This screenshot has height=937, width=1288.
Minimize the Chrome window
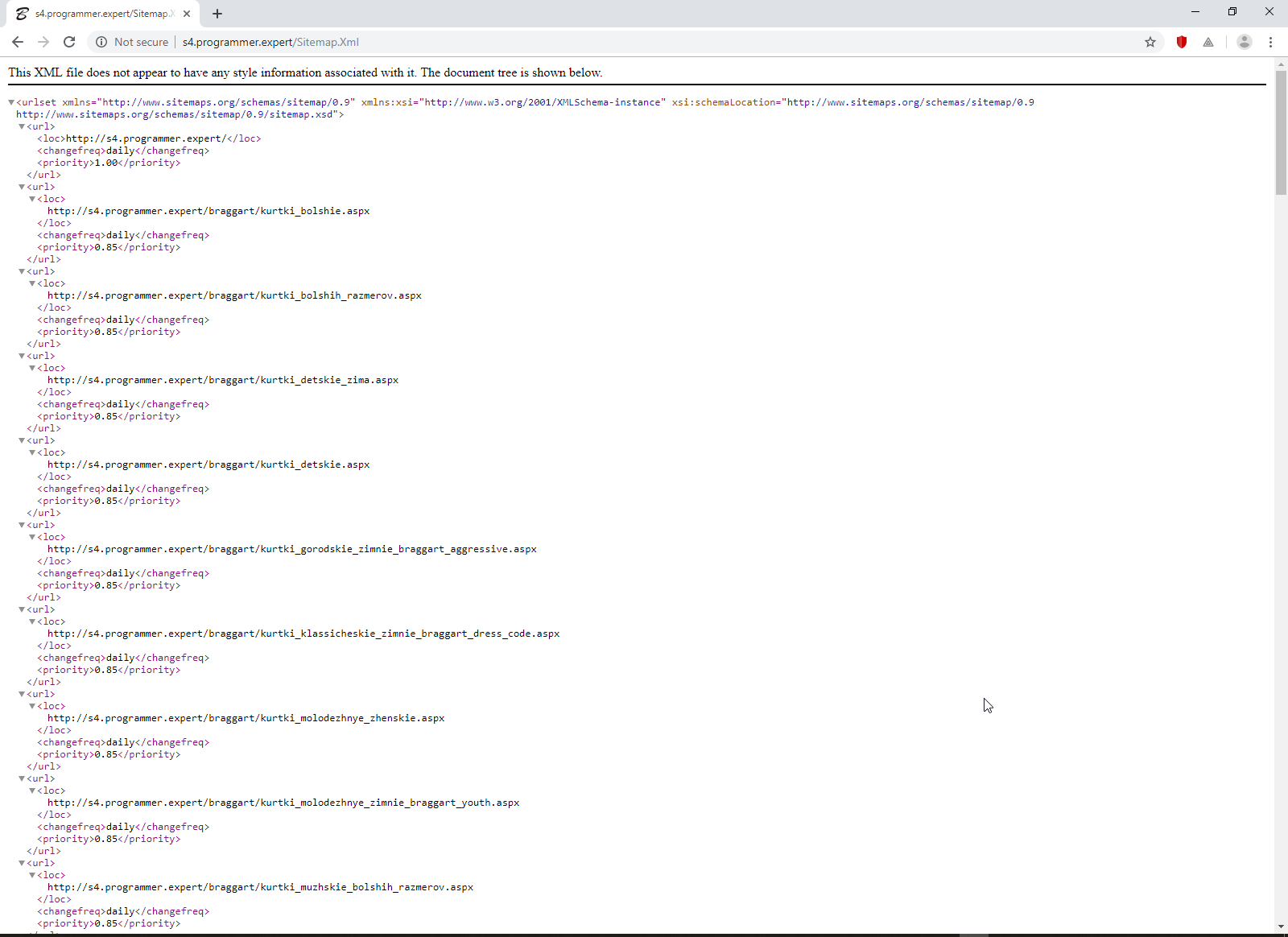pos(1195,11)
